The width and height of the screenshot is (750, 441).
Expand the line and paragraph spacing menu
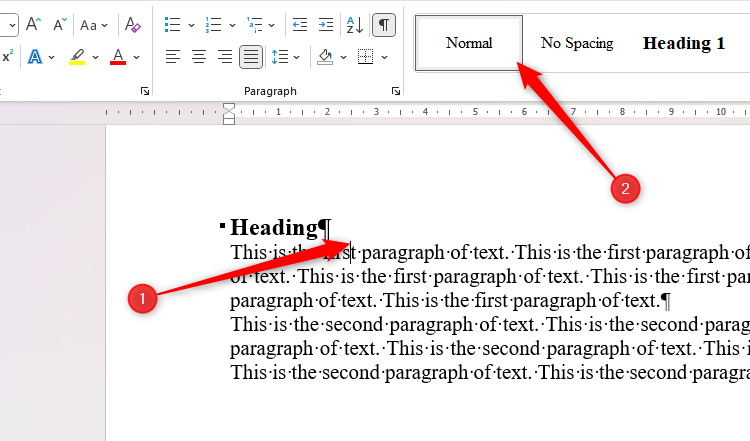pyautogui.click(x=298, y=57)
